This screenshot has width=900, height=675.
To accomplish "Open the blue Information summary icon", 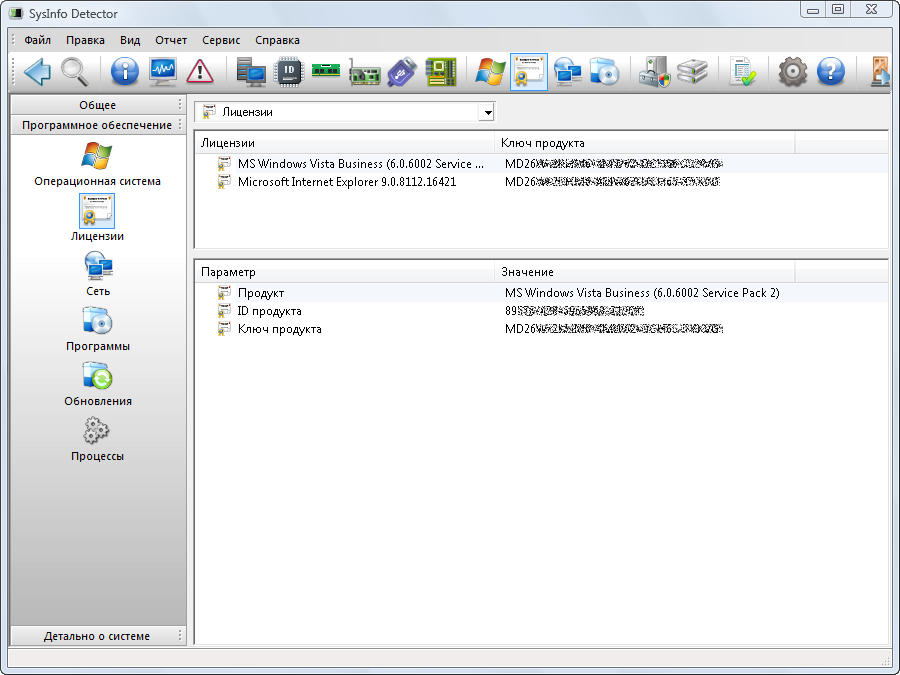I will [125, 72].
